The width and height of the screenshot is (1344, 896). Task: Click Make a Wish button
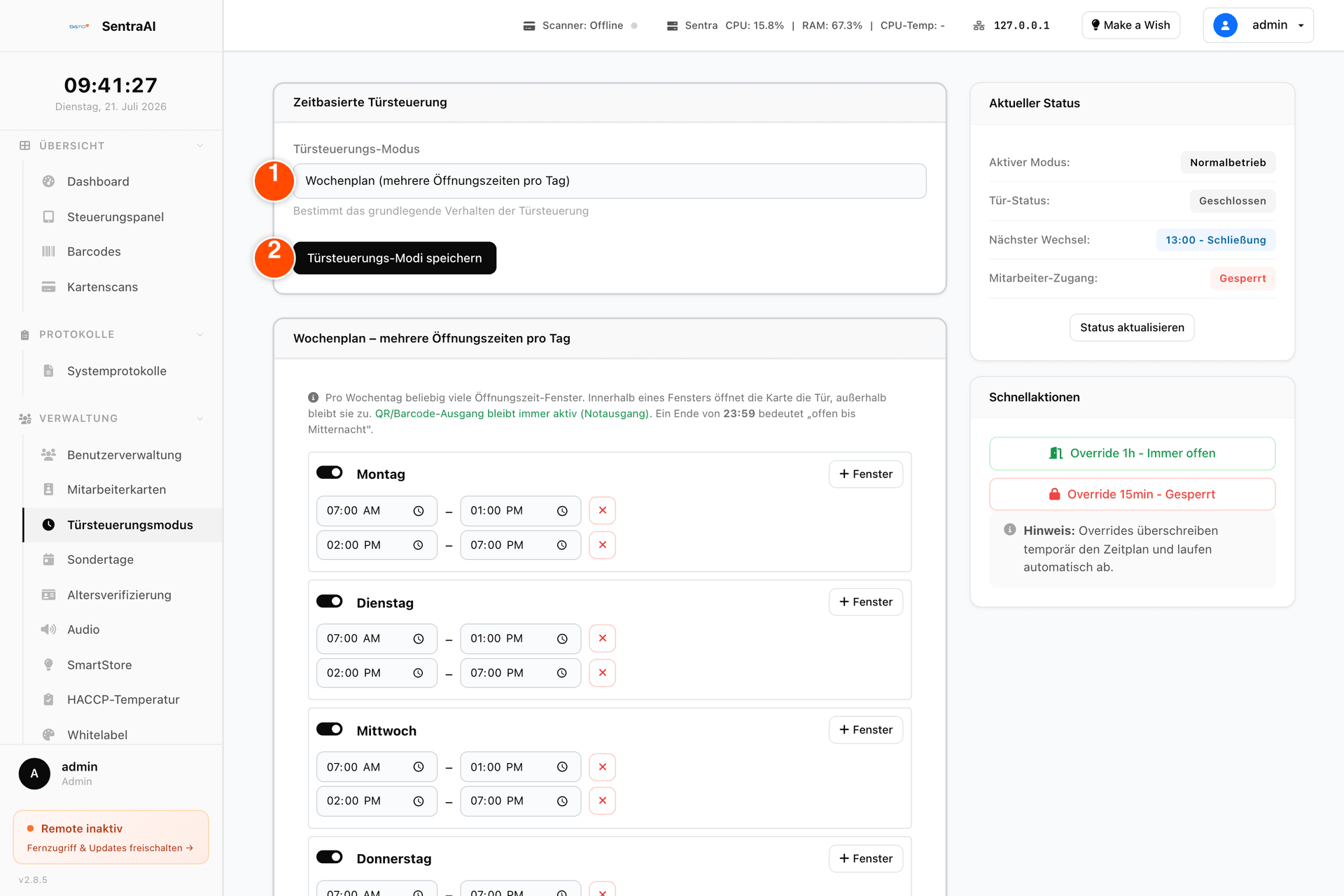click(1130, 25)
